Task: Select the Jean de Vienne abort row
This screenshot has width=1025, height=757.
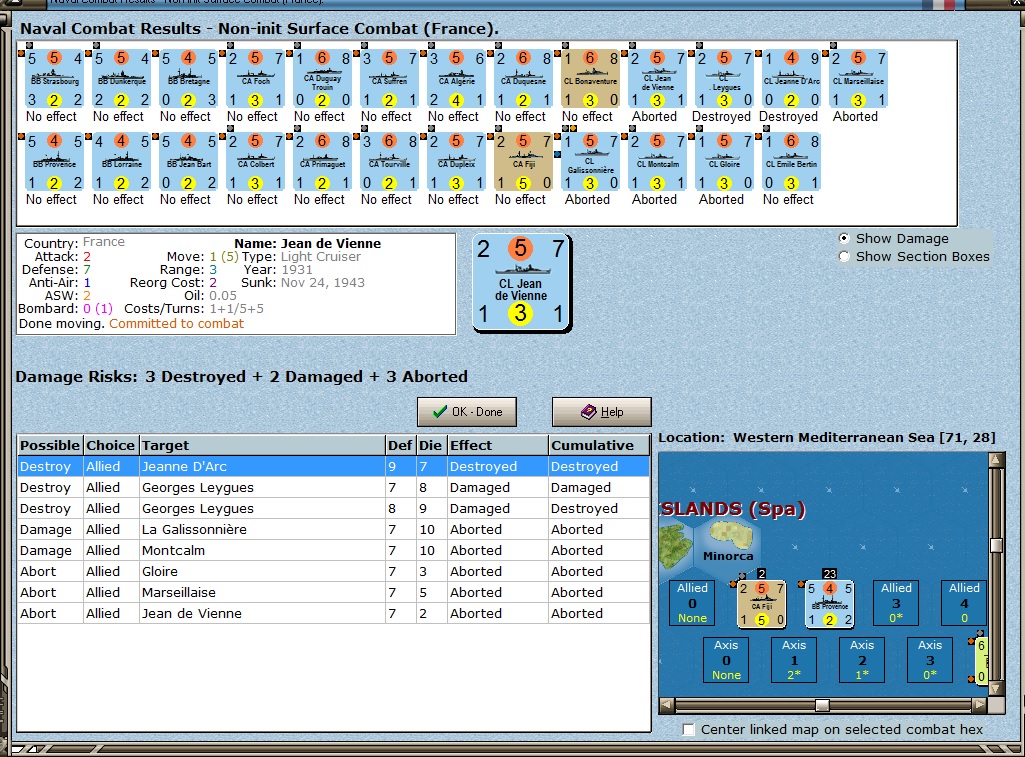Action: point(333,613)
